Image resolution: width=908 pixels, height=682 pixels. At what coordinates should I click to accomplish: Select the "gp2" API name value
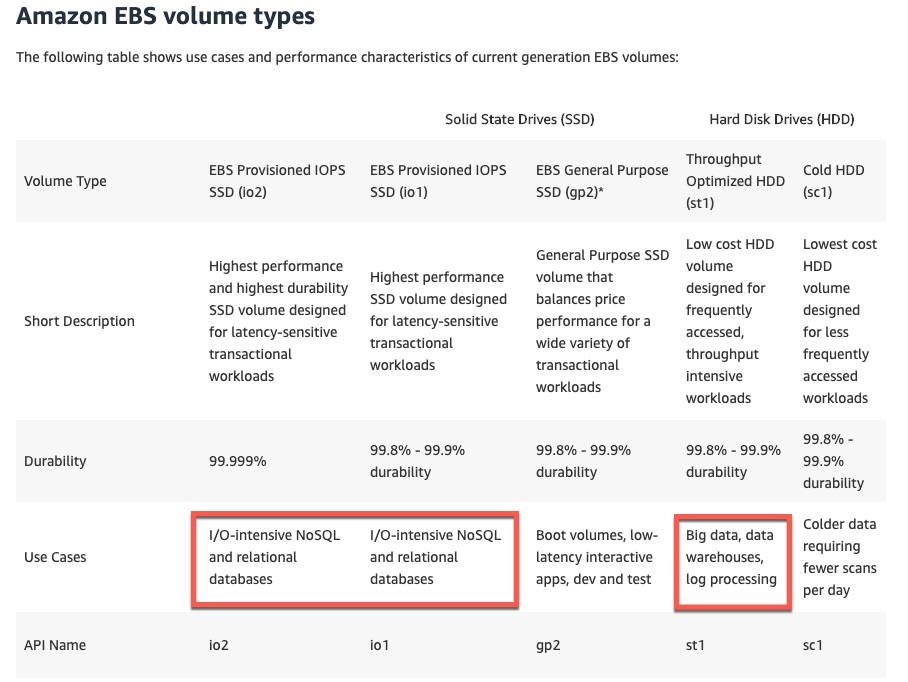(x=548, y=645)
